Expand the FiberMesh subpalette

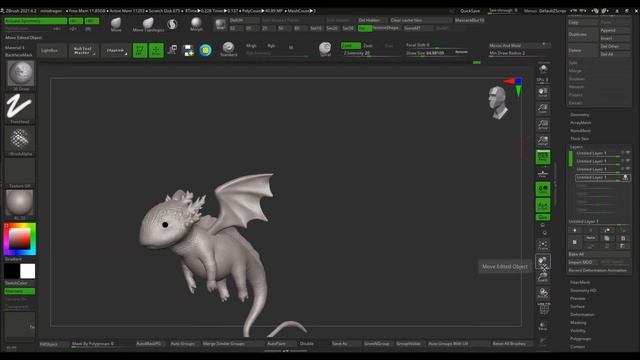pyautogui.click(x=580, y=282)
